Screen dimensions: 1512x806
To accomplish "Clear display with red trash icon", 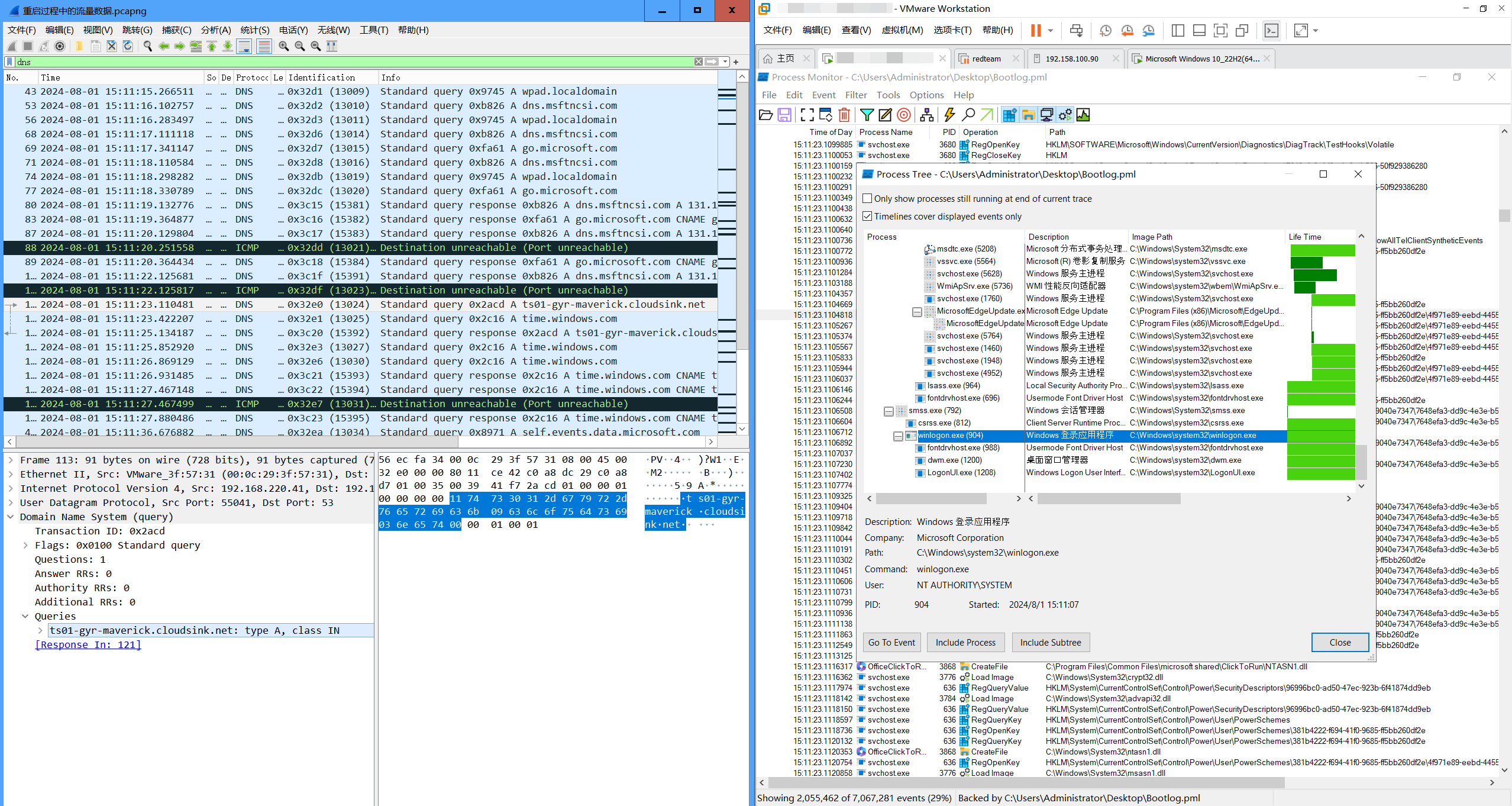I will tap(844, 115).
